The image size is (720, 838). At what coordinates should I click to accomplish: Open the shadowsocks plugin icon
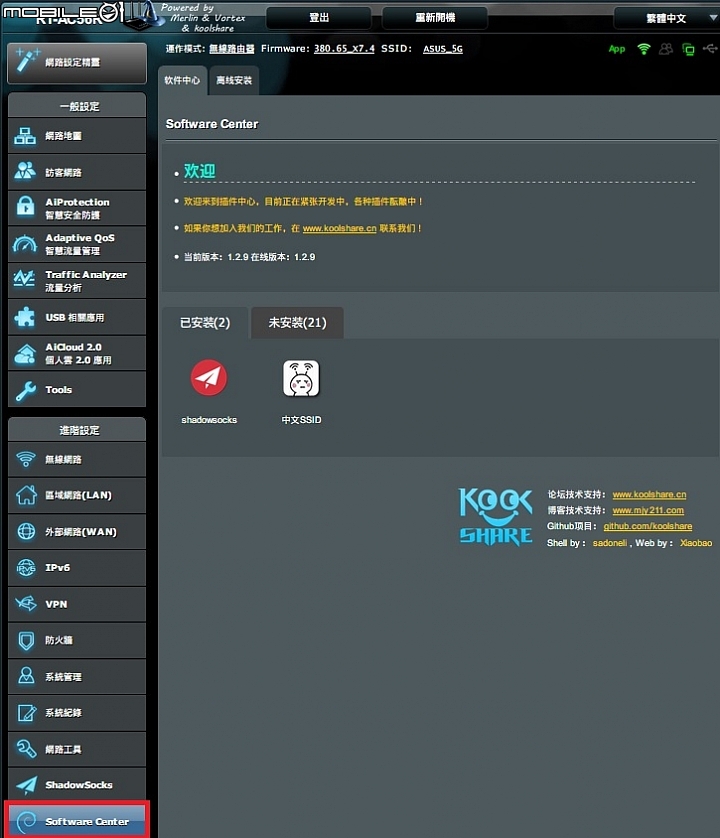(209, 378)
